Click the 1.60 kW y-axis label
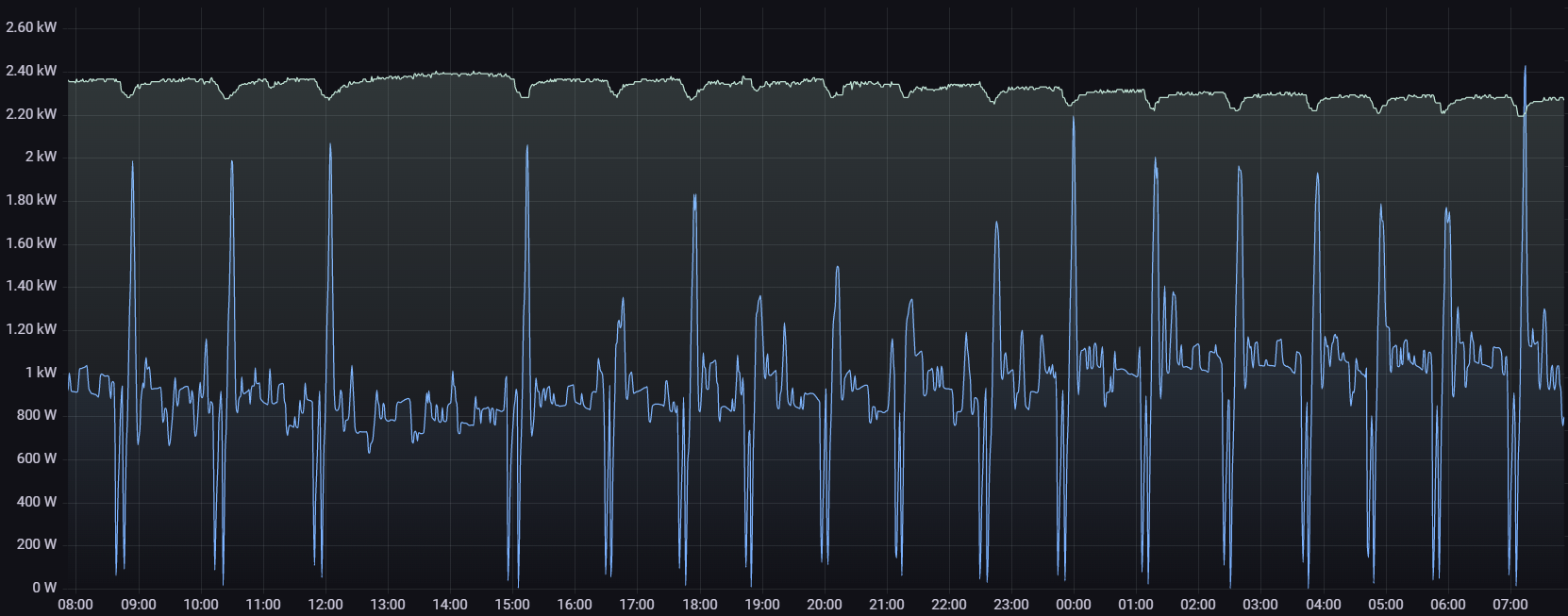Screen dimensions: 1568x616 pyautogui.click(x=31, y=243)
